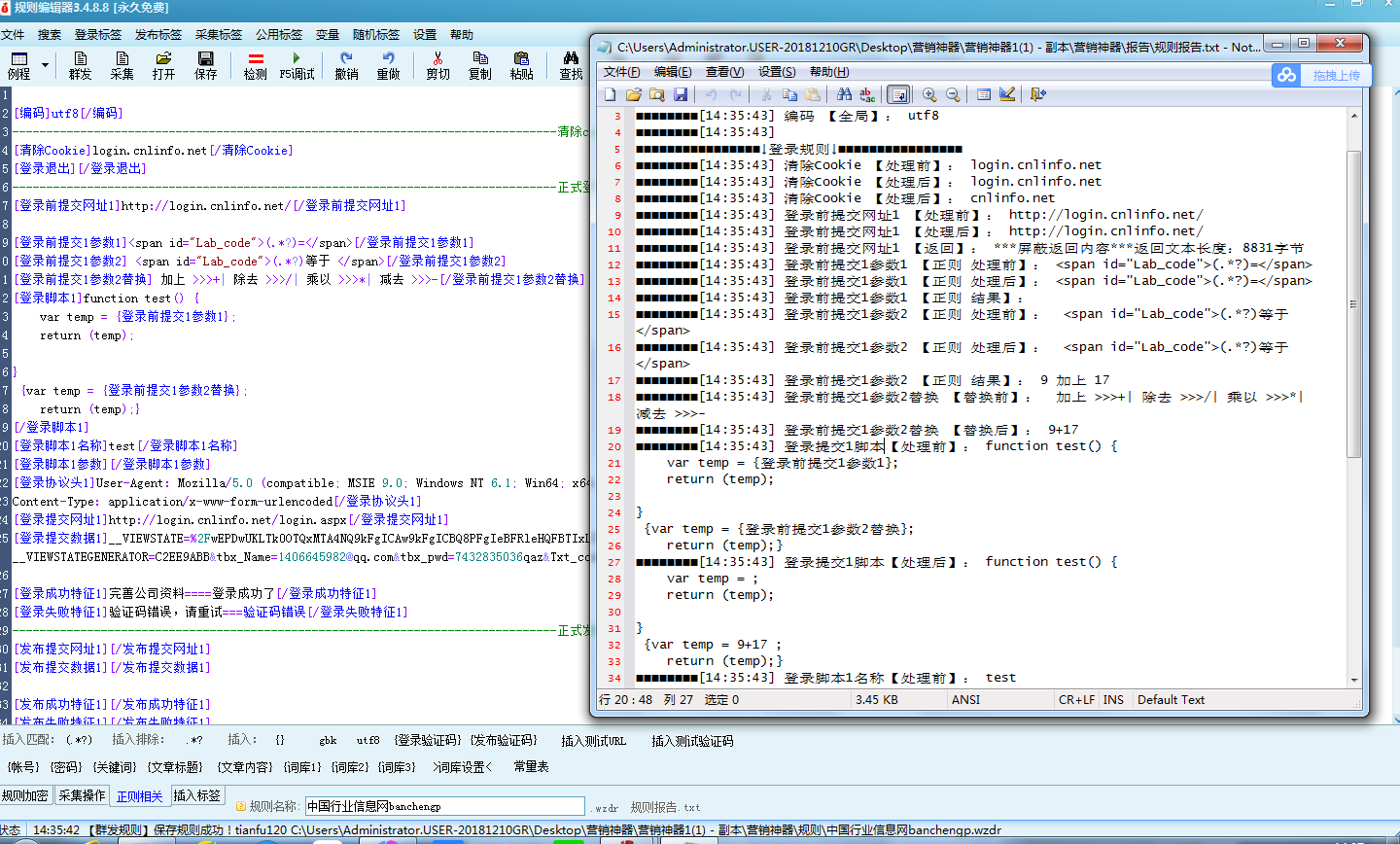Screen dimensions: 1400x844
Task: Click the 拖拽上传 cloud upload button
Action: coord(1322,75)
